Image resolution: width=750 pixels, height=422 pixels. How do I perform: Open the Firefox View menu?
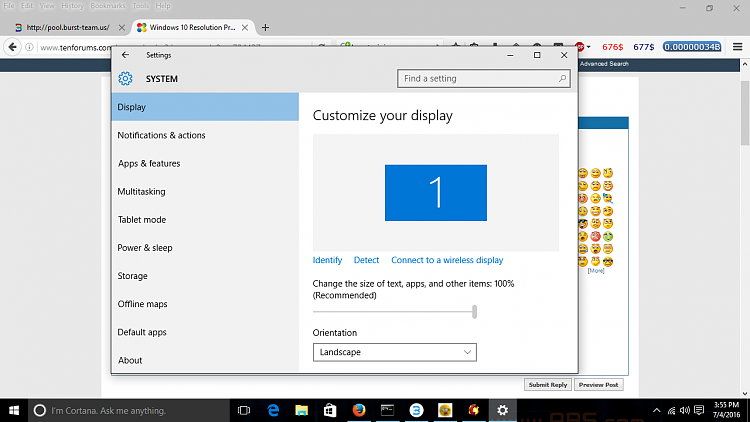[47, 6]
